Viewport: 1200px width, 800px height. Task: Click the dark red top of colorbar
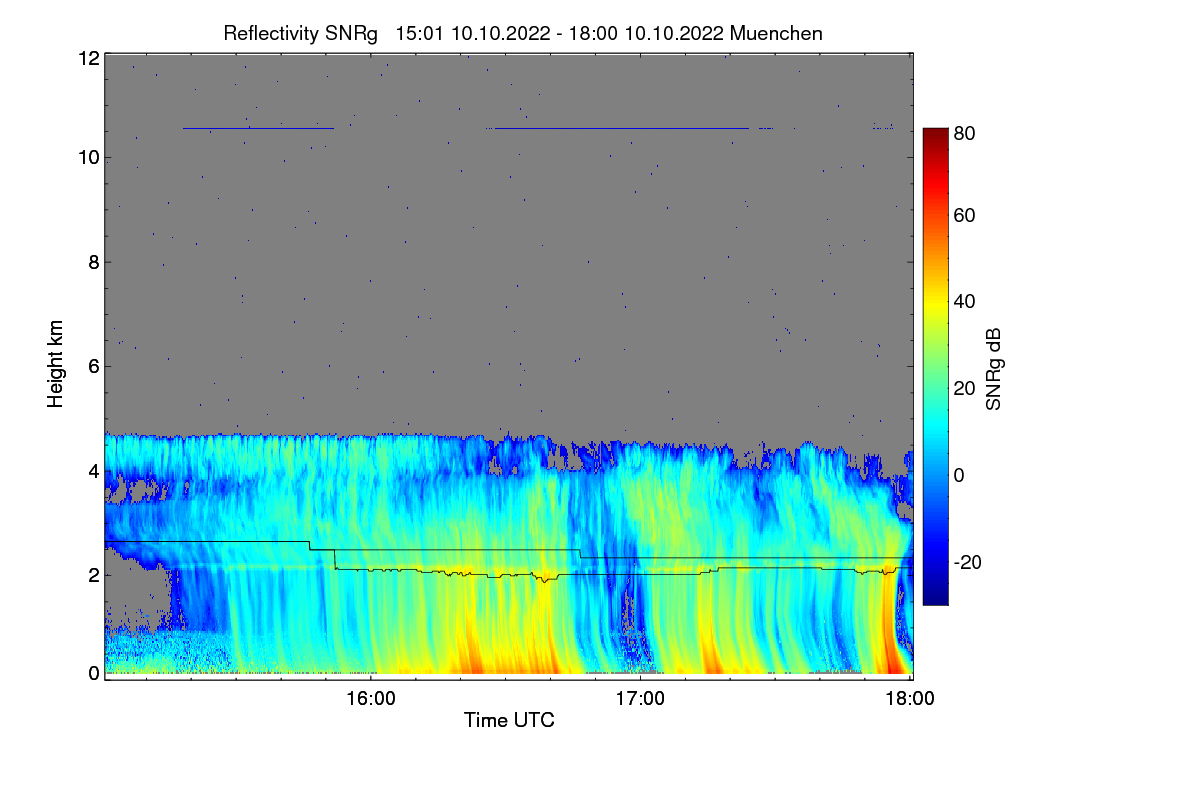[934, 133]
